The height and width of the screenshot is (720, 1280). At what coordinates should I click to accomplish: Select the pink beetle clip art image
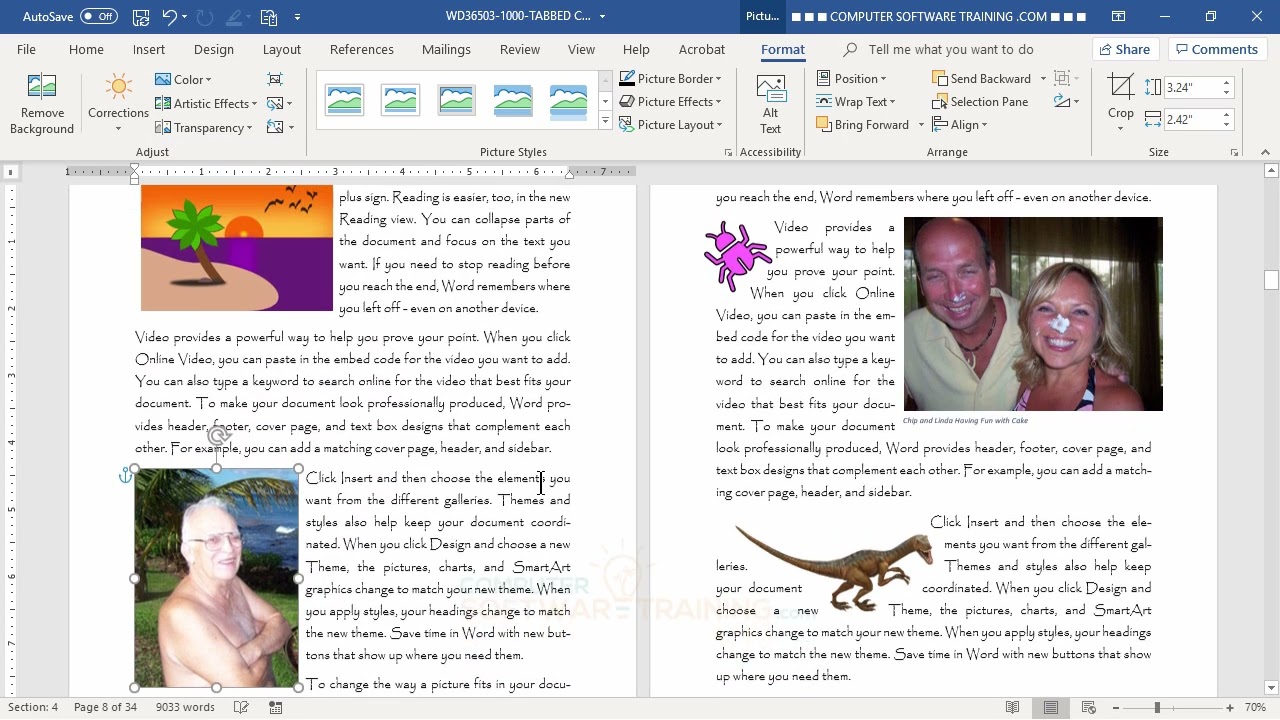pyautogui.click(x=737, y=255)
